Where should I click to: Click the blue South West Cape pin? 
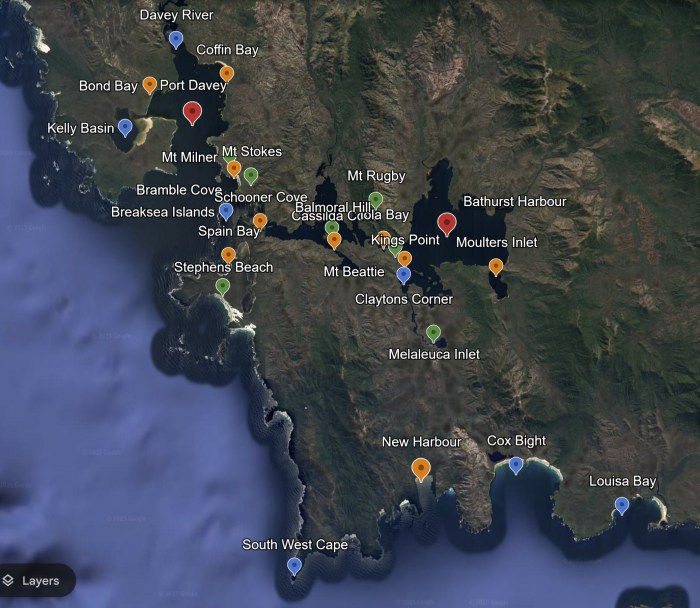click(294, 566)
